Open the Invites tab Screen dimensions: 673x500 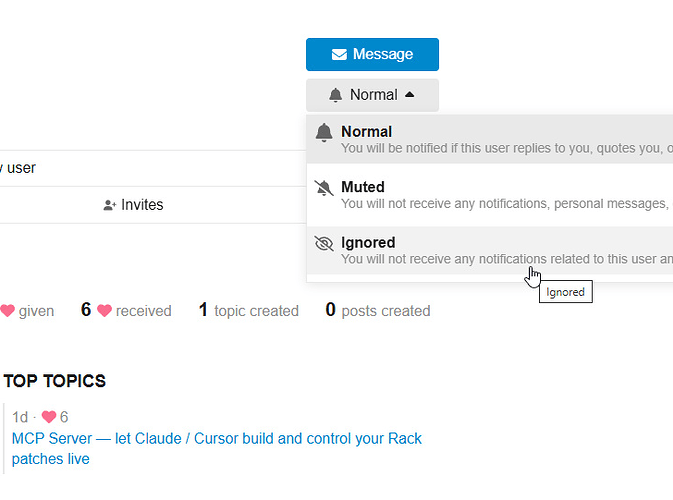pos(133,205)
